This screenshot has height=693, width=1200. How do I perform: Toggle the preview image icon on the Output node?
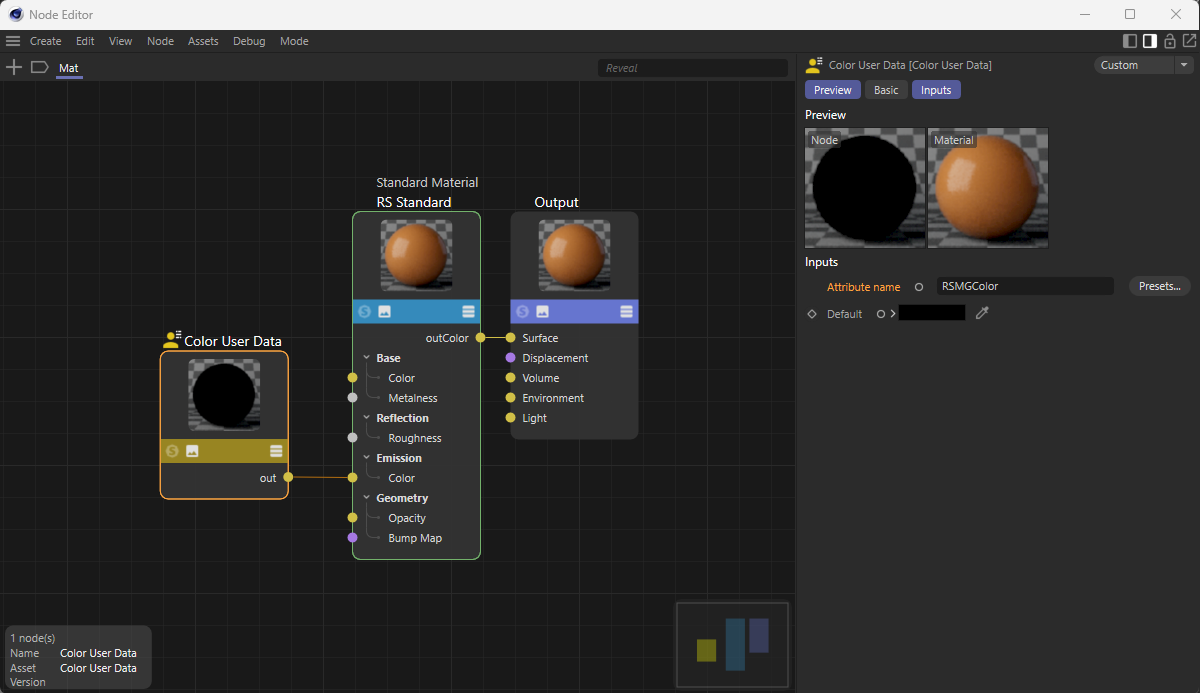pos(542,312)
